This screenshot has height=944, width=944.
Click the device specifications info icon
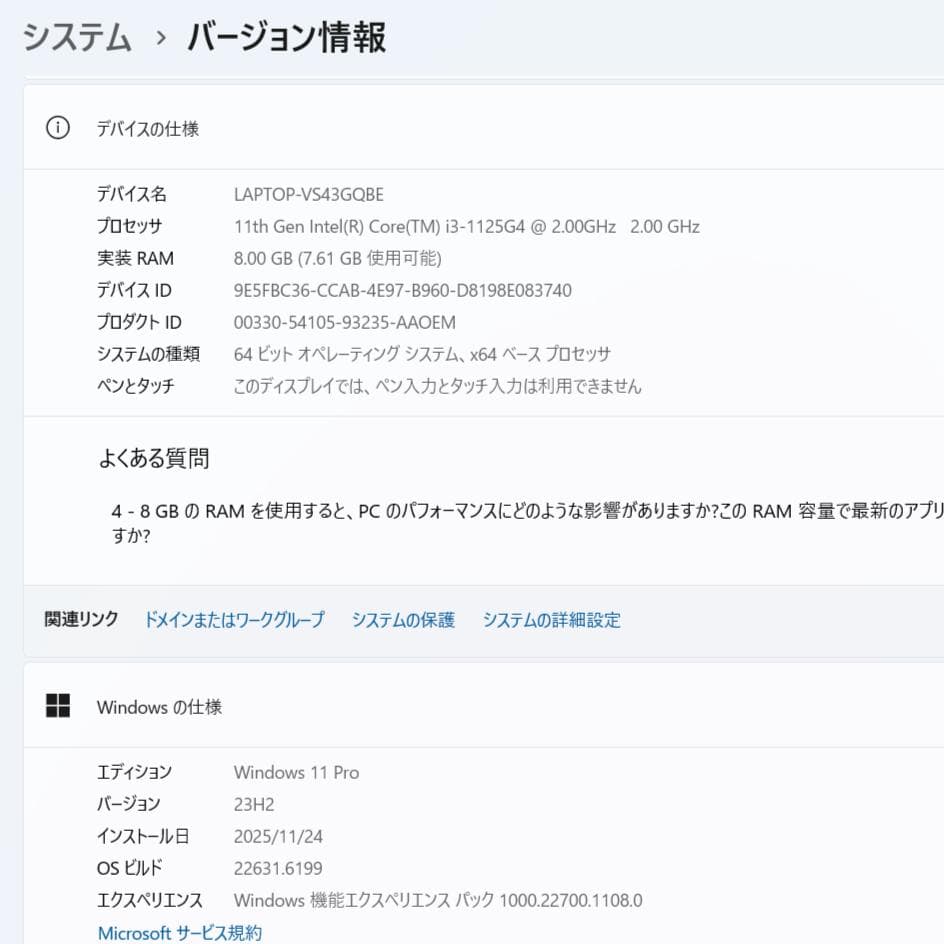coord(57,128)
